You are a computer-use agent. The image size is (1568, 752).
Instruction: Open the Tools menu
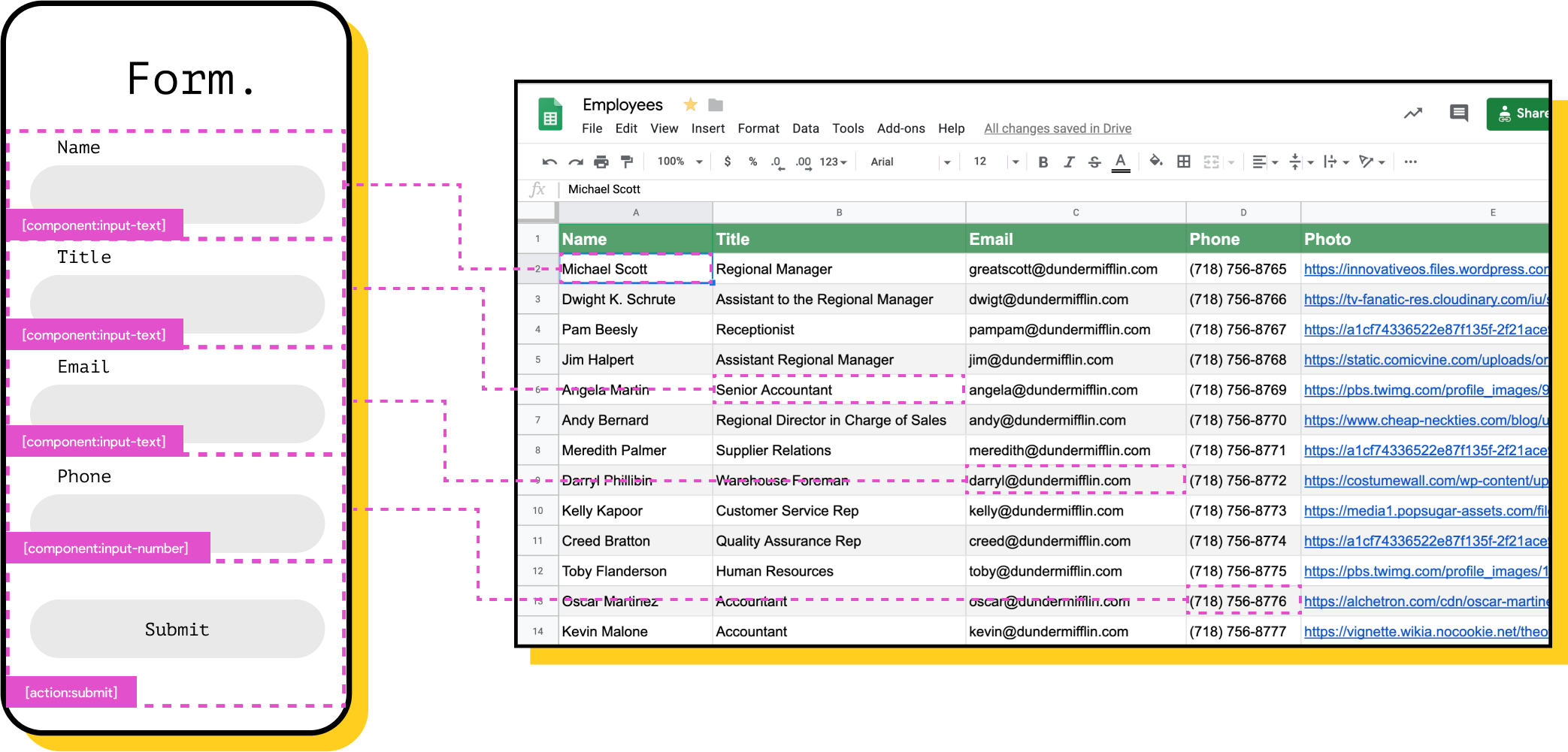click(848, 128)
